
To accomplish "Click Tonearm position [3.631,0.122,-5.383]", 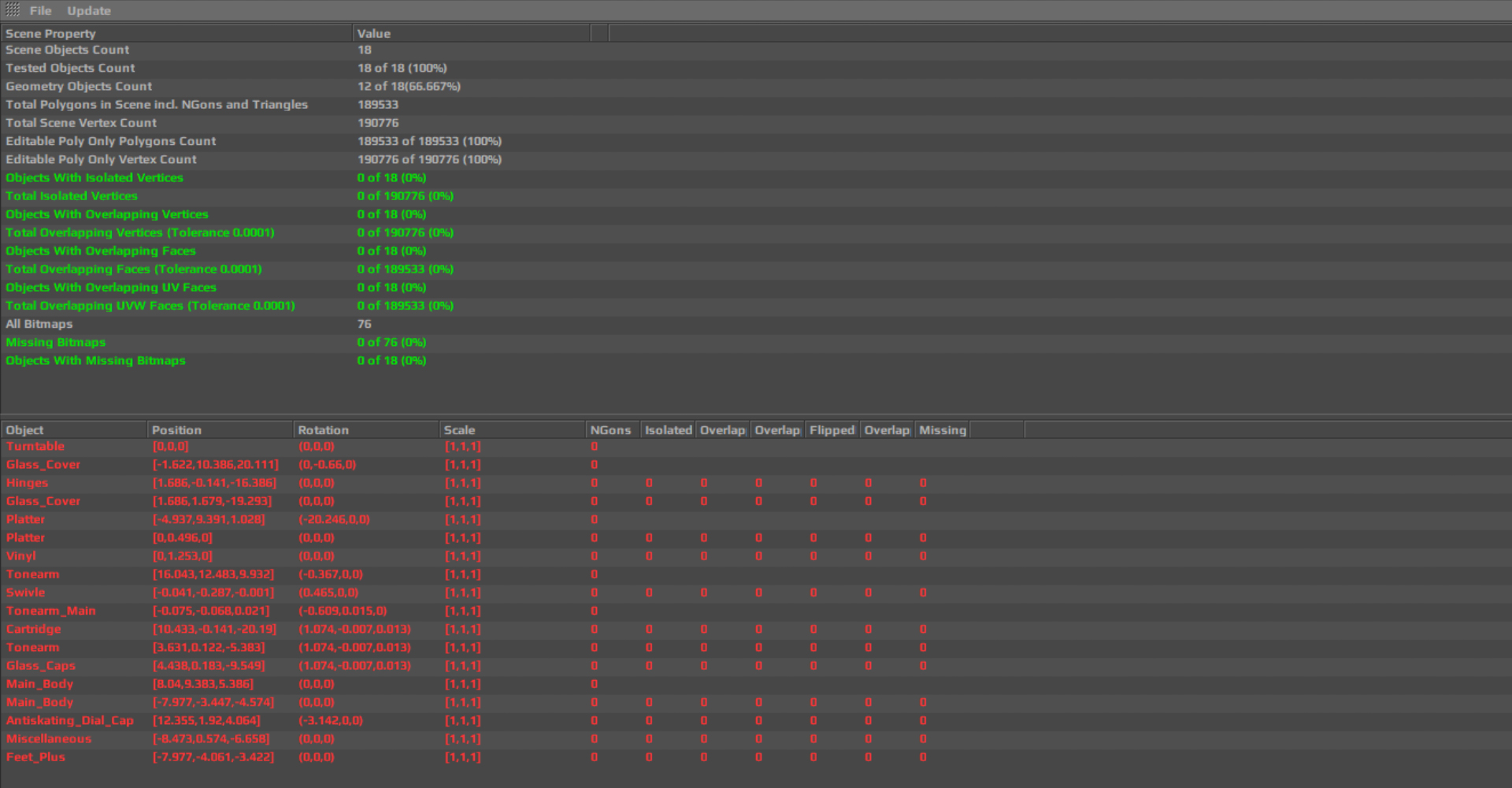I will click(209, 647).
